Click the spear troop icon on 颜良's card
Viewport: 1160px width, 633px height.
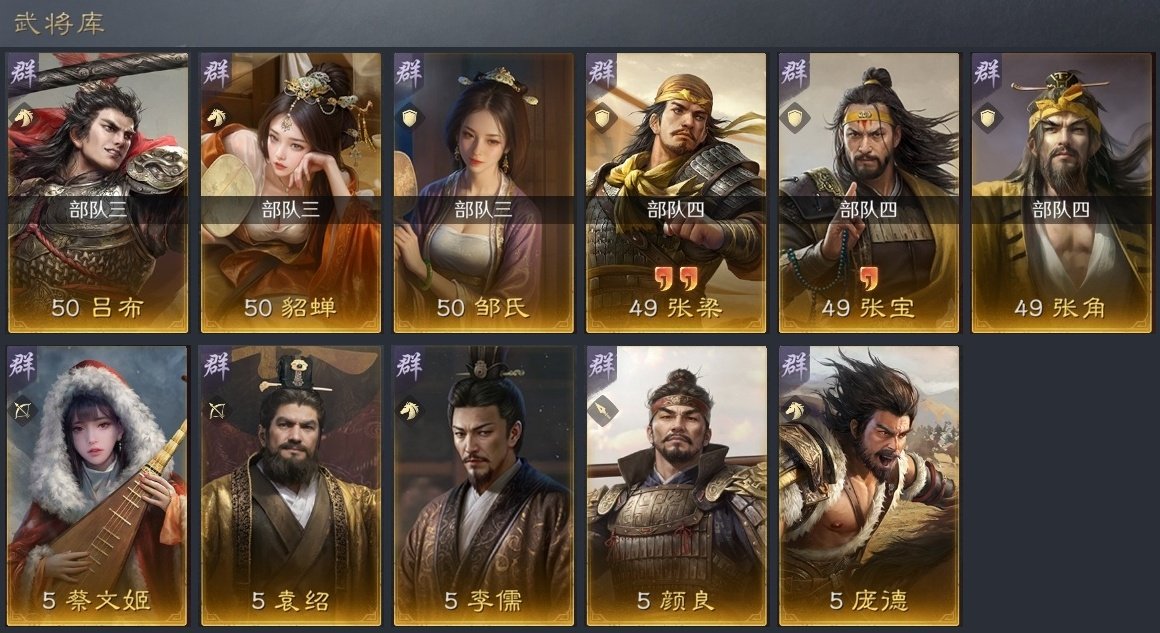tap(602, 410)
